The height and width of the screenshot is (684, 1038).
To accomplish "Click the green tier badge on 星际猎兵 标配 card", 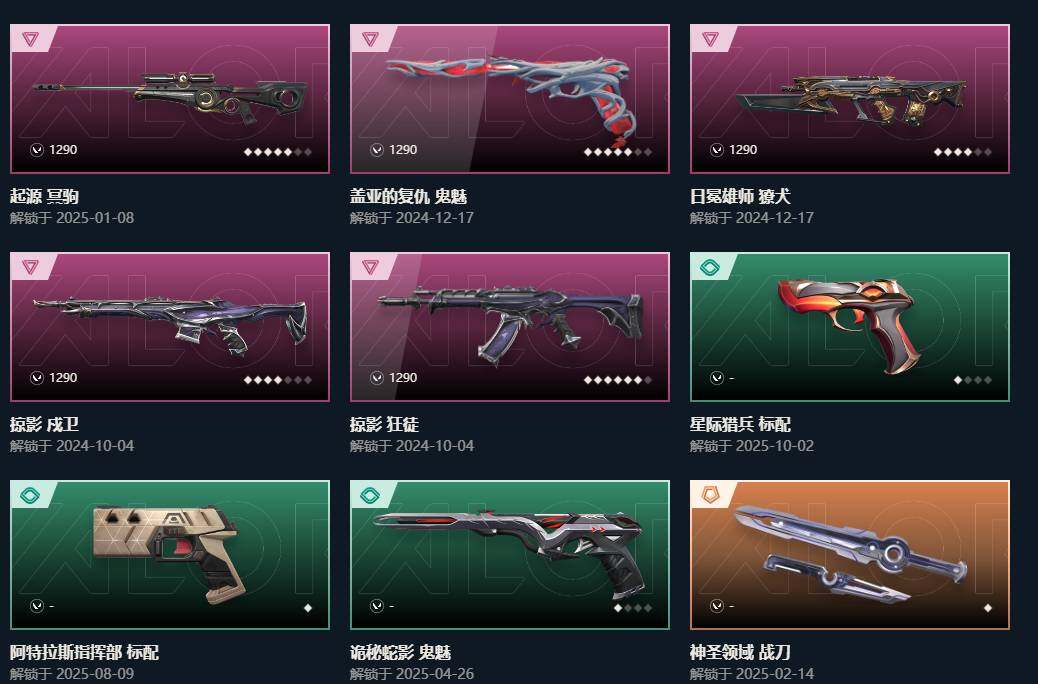I will coord(710,268).
